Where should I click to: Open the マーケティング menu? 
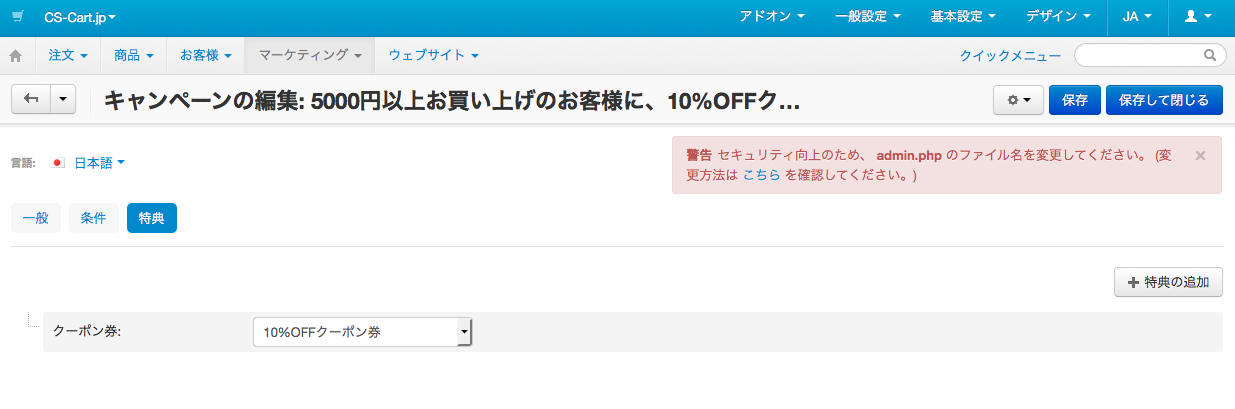click(x=310, y=55)
